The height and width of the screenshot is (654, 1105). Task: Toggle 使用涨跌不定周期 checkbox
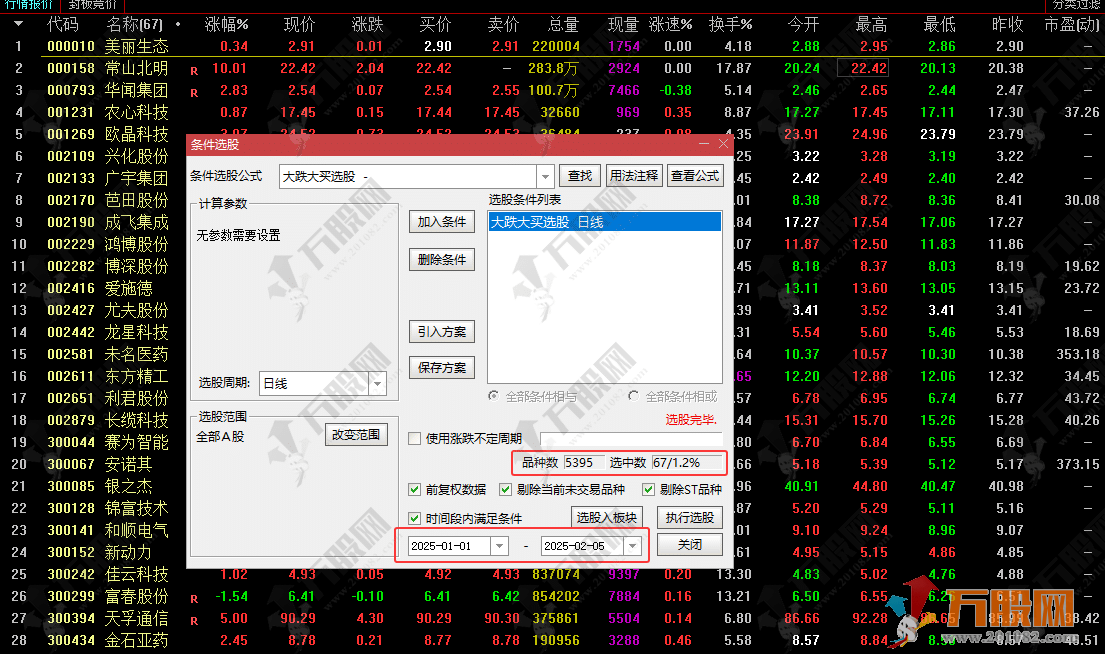click(x=414, y=438)
